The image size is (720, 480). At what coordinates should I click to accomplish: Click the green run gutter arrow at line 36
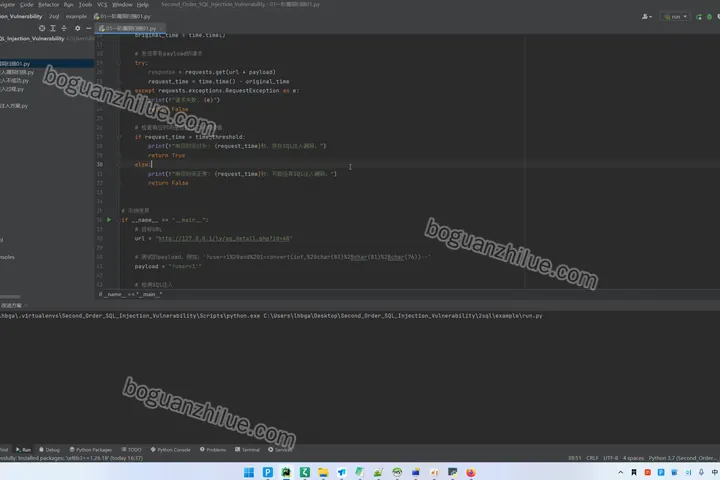pyautogui.click(x=109, y=220)
